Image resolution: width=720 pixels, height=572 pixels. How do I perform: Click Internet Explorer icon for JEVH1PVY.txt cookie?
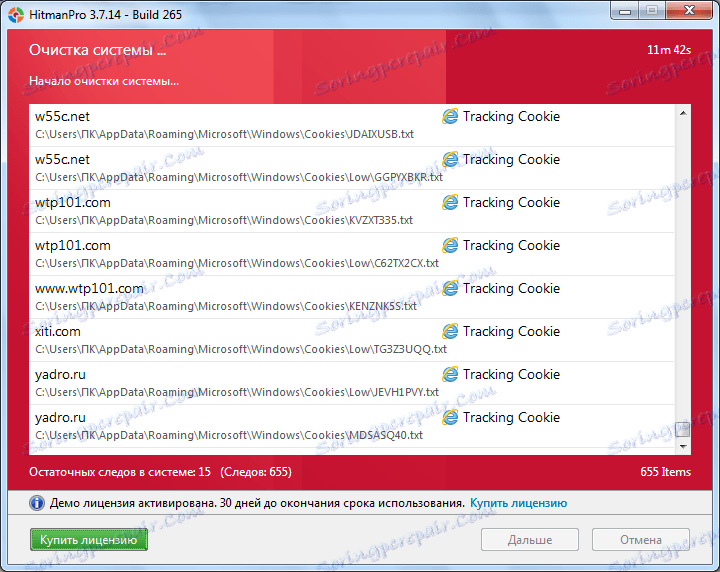[450, 375]
